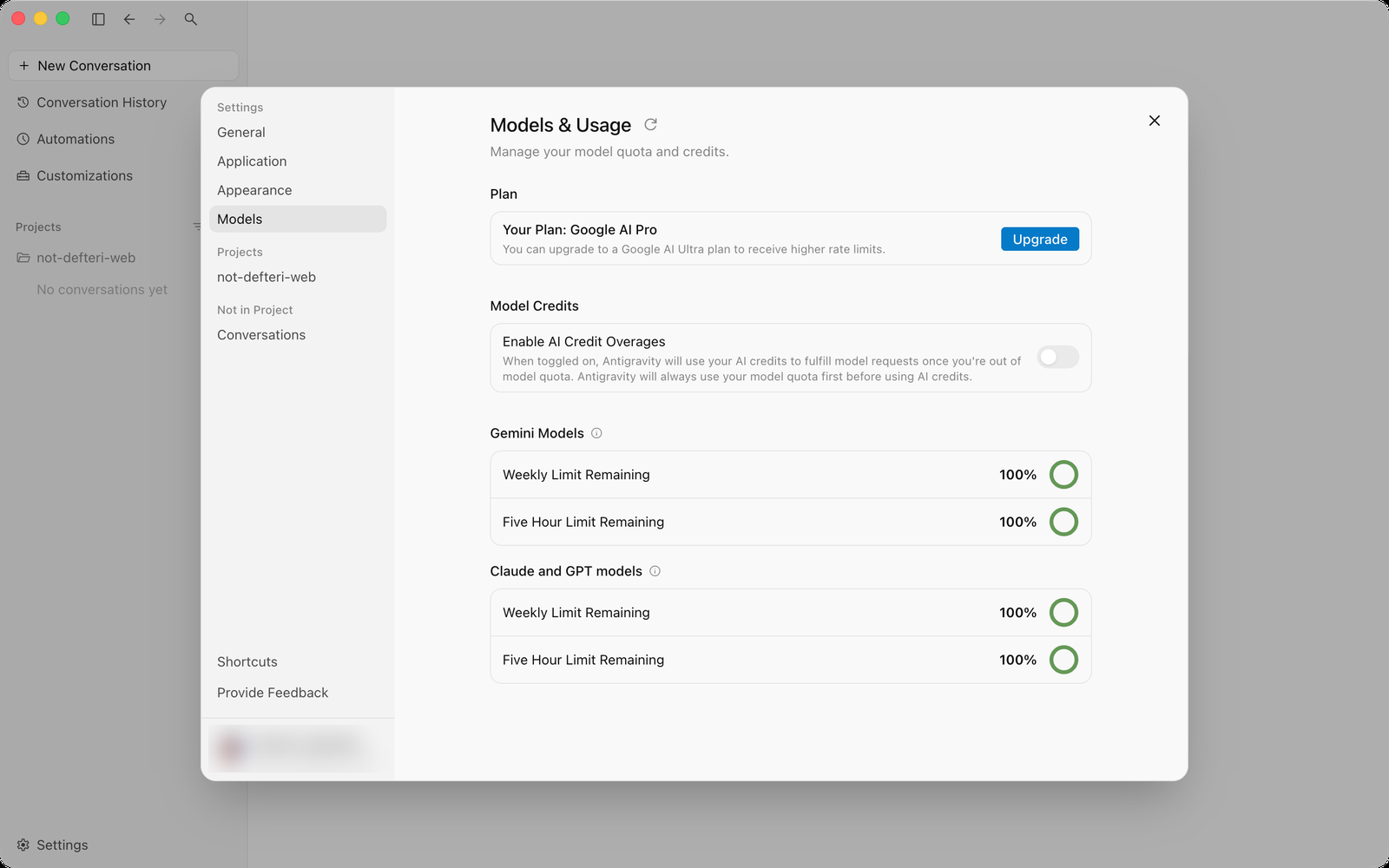The image size is (1389, 868).
Task: Click 'Manage your model quota and credits.' text
Action: (x=609, y=152)
